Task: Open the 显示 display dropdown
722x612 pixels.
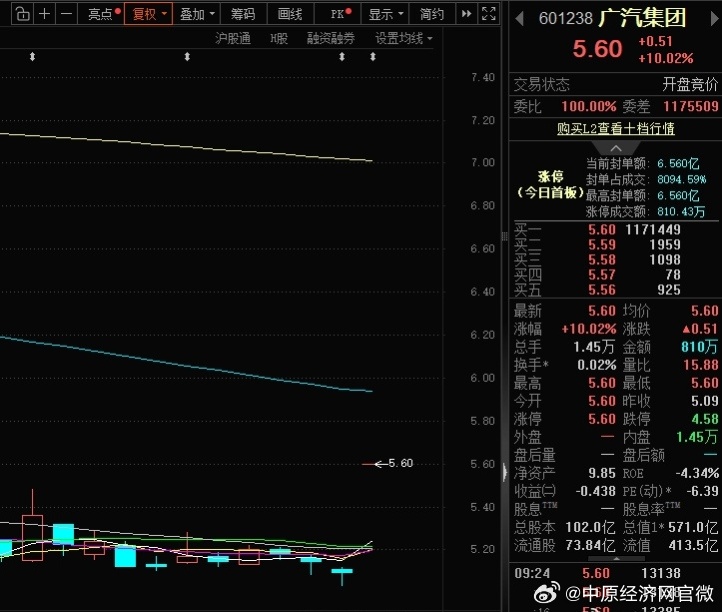Action: point(385,14)
